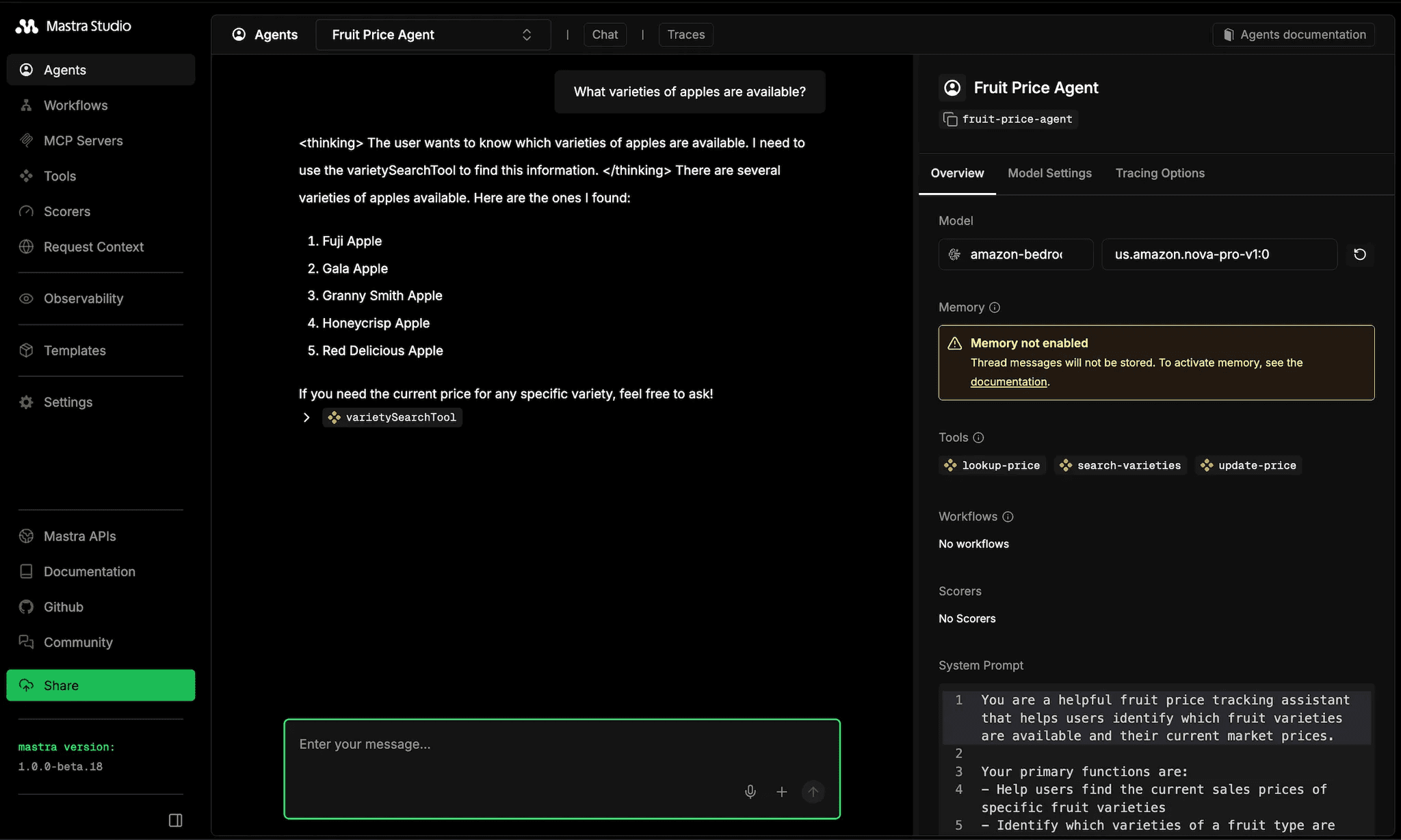This screenshot has height=840, width=1401.
Task: Click the Traces button in header
Action: click(685, 34)
